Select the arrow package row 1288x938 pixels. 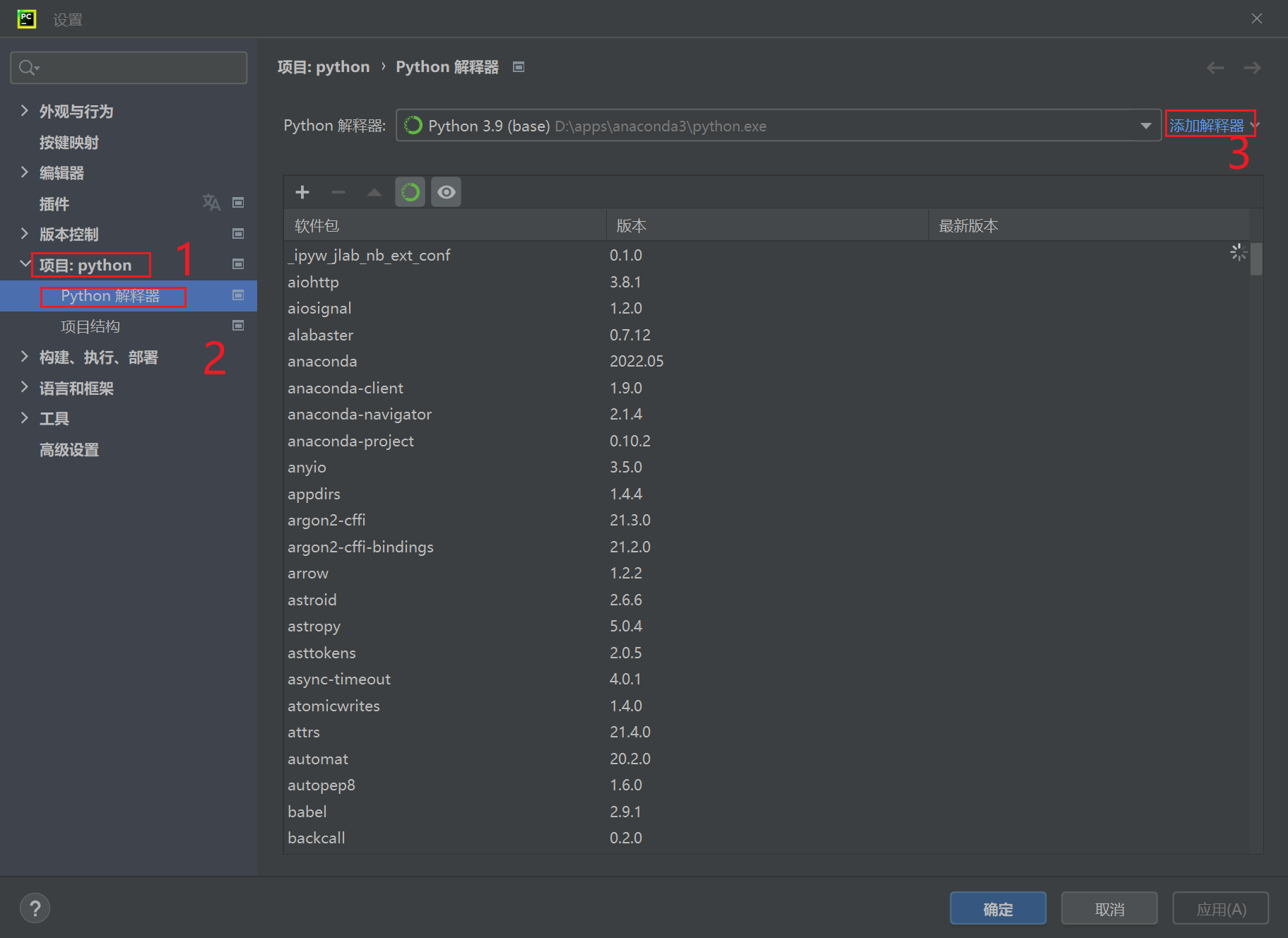point(766,574)
